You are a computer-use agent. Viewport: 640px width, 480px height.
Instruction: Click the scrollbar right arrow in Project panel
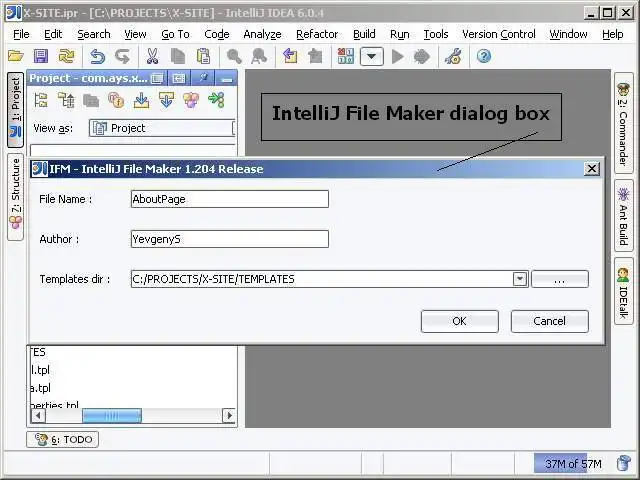tap(229, 416)
